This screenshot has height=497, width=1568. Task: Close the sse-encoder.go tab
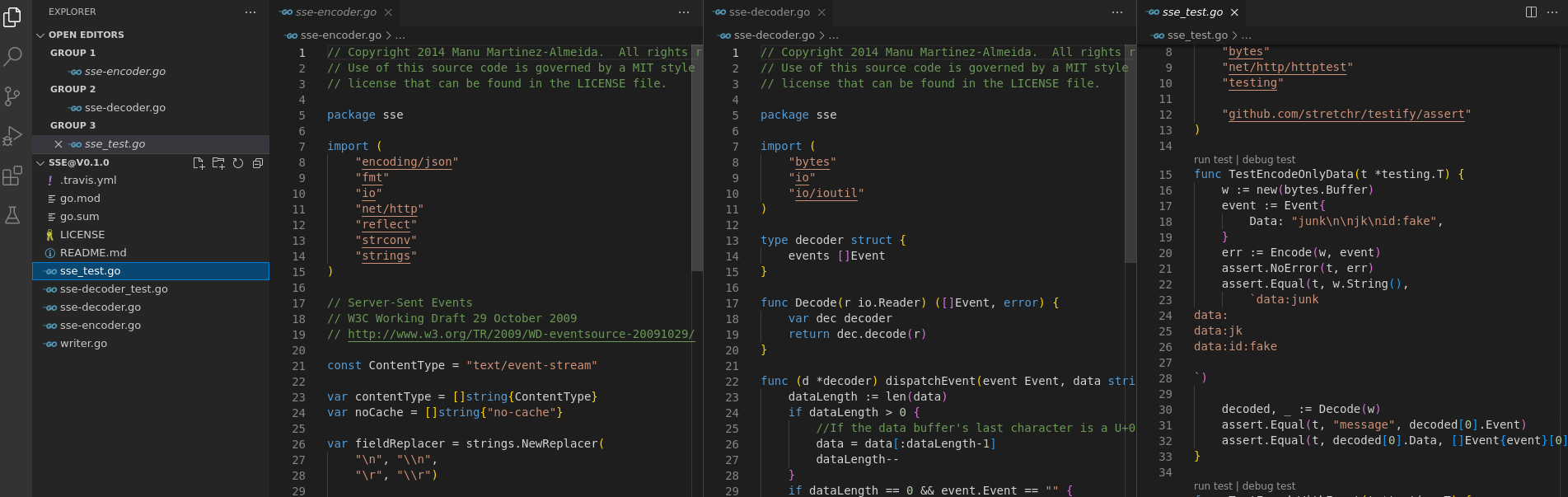tap(388, 12)
